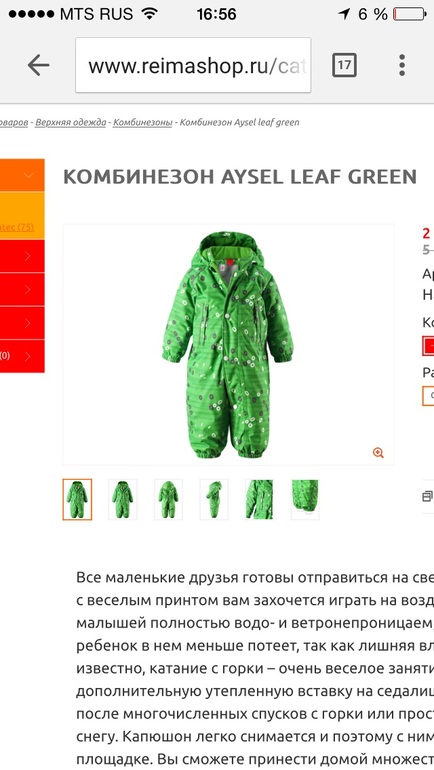Select the leg cuff detail thumbnail
The image size is (434, 770).
pos(305,499)
